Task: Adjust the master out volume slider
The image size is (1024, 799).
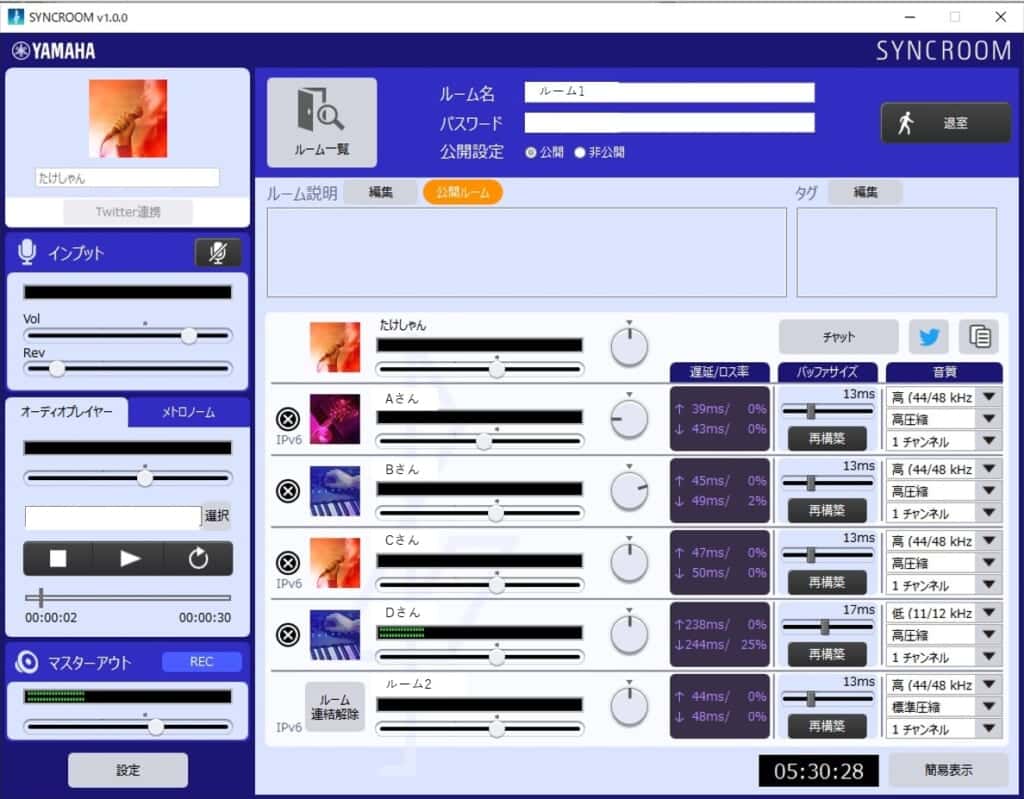Action: [128, 726]
